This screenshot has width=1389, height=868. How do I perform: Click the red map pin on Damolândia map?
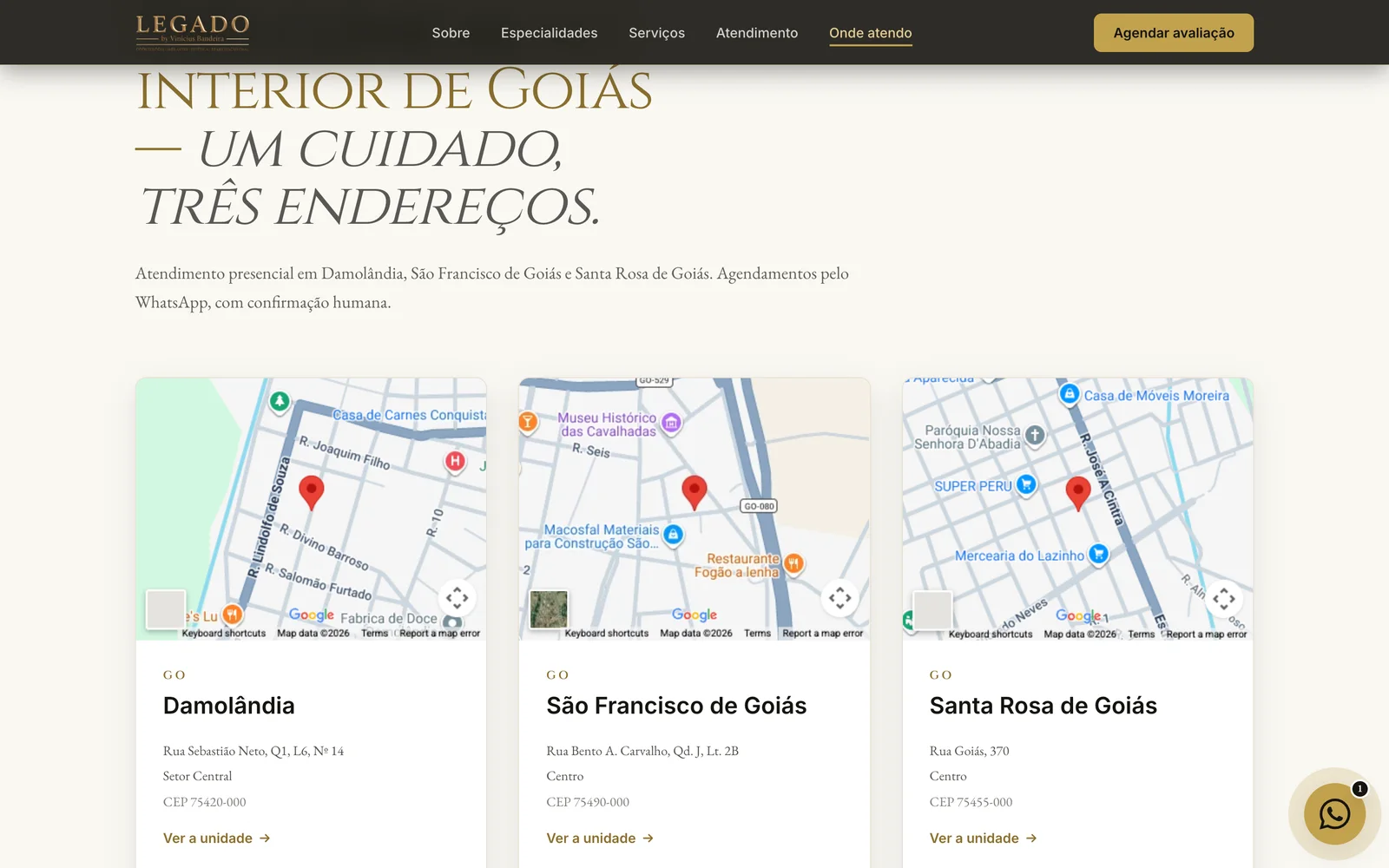coord(311,492)
